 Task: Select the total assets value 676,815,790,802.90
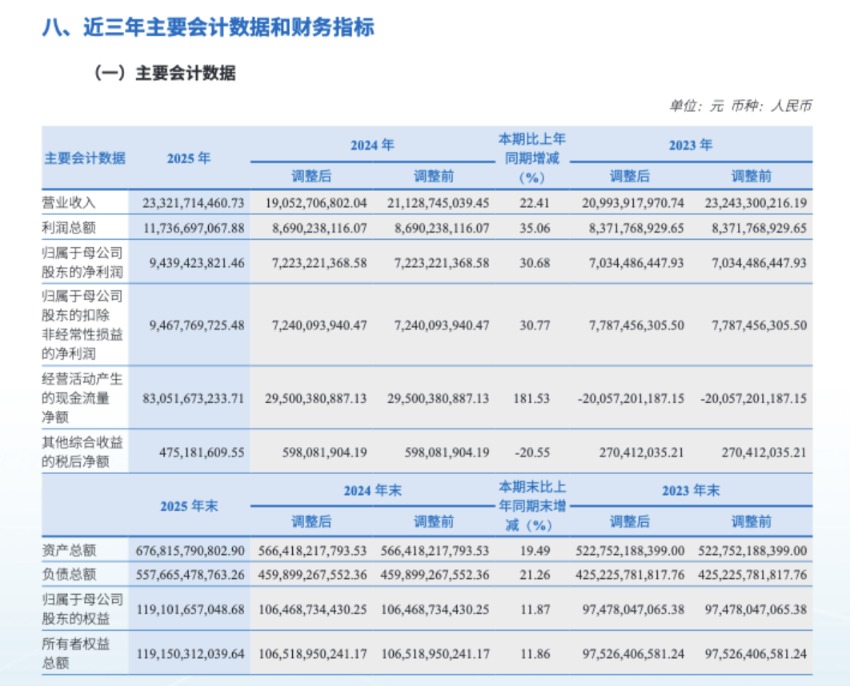(189, 550)
